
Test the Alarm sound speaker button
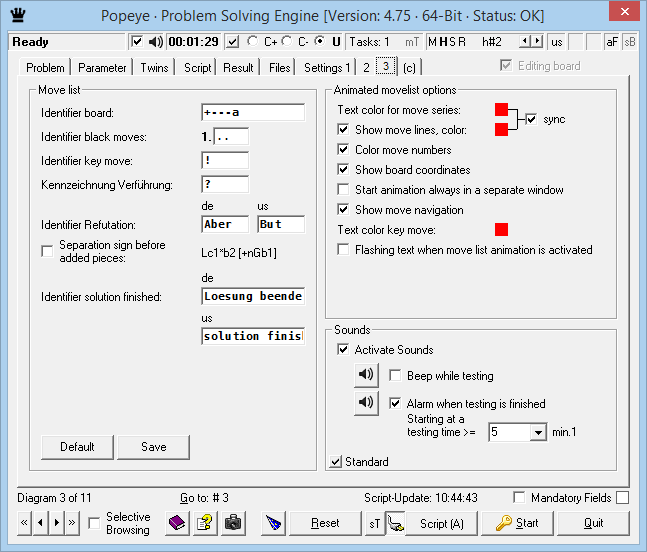[366, 402]
